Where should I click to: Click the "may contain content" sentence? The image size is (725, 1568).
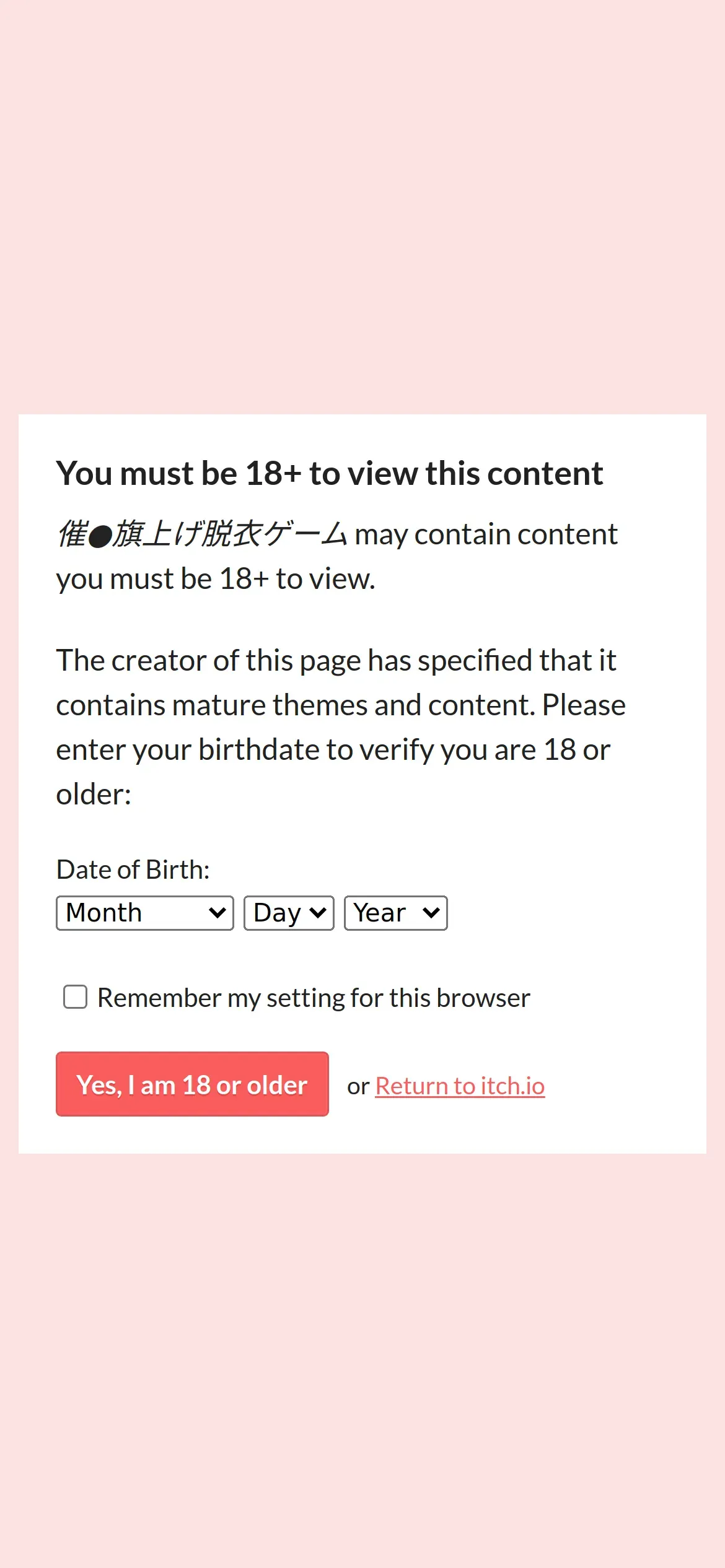coord(486,534)
